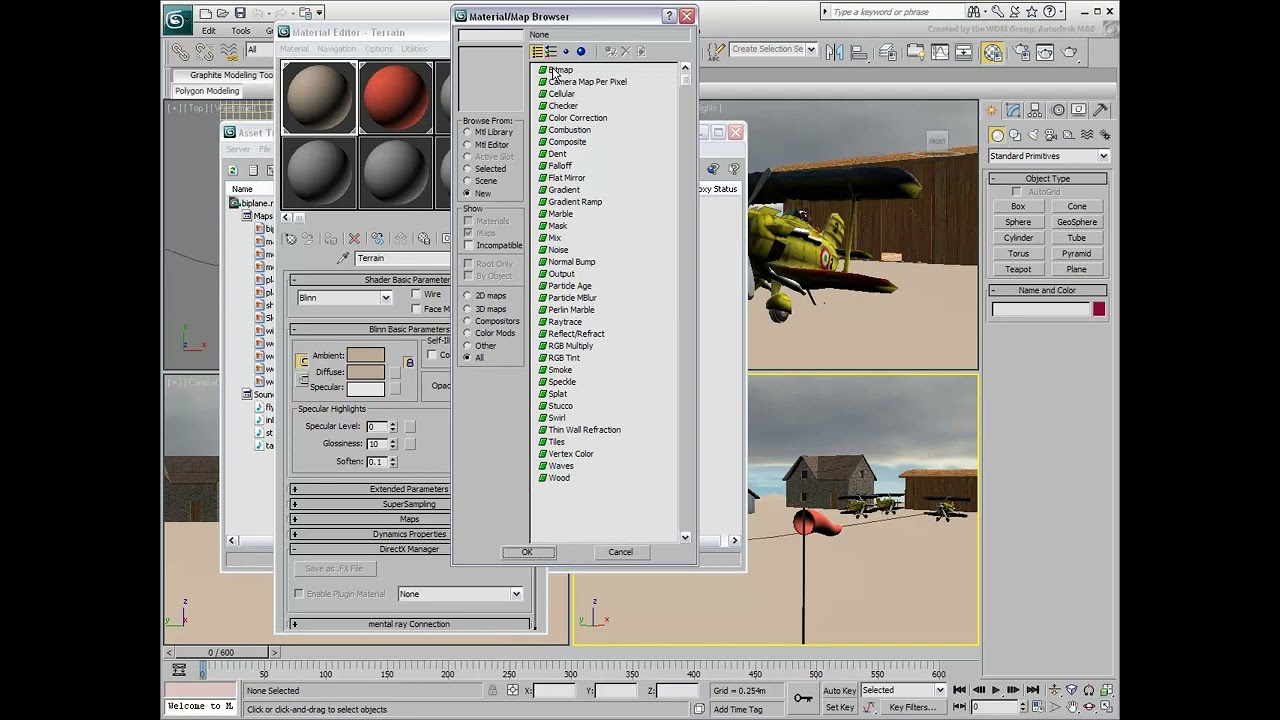Open the Motion panel tab
1280x720 pixels.
(x=1058, y=110)
